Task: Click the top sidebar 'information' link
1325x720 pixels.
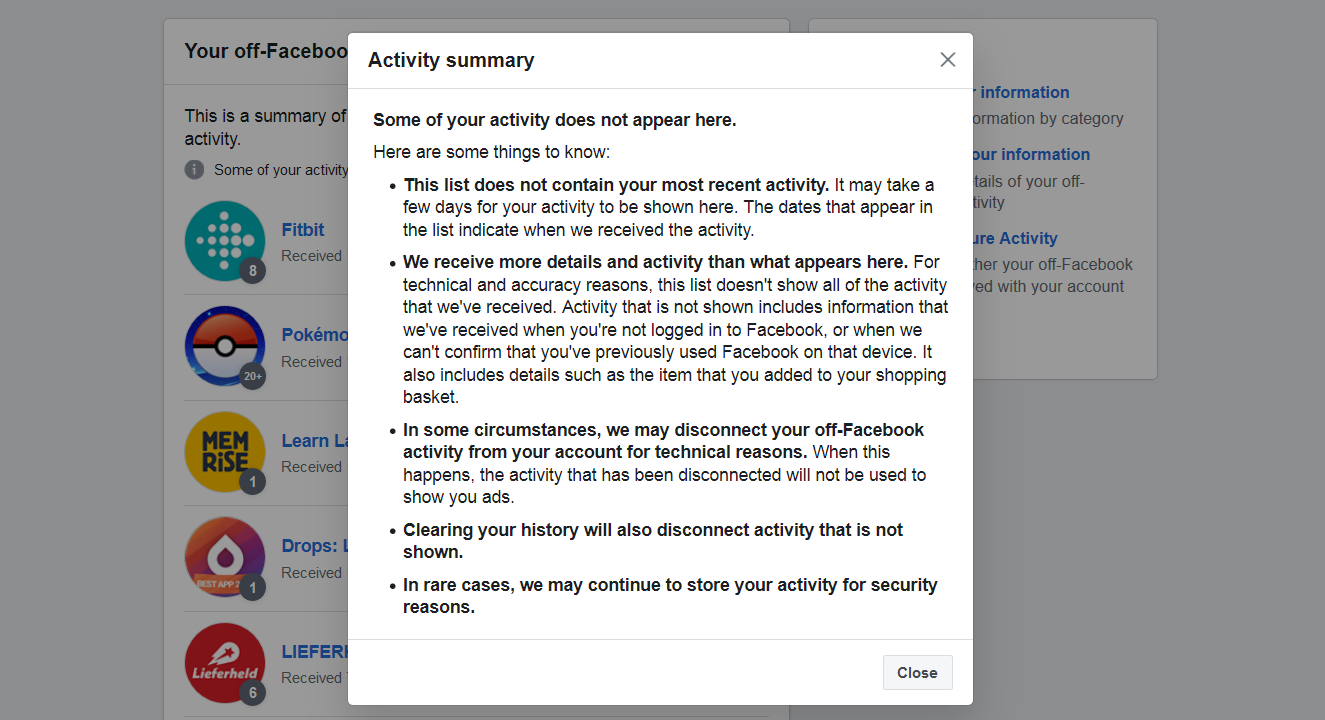Action: 1024,92
